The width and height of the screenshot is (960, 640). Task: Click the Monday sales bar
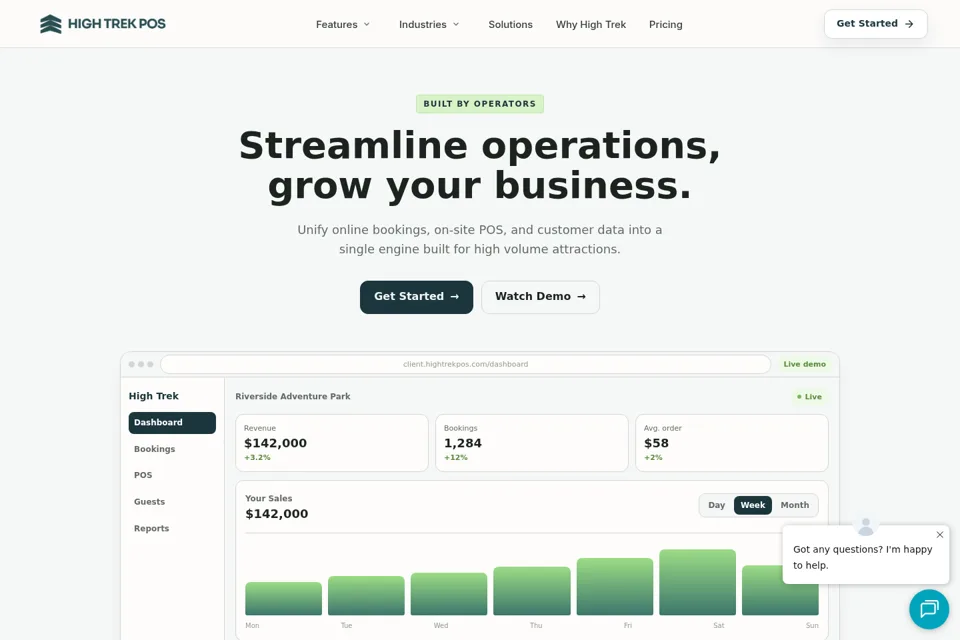(x=283, y=598)
